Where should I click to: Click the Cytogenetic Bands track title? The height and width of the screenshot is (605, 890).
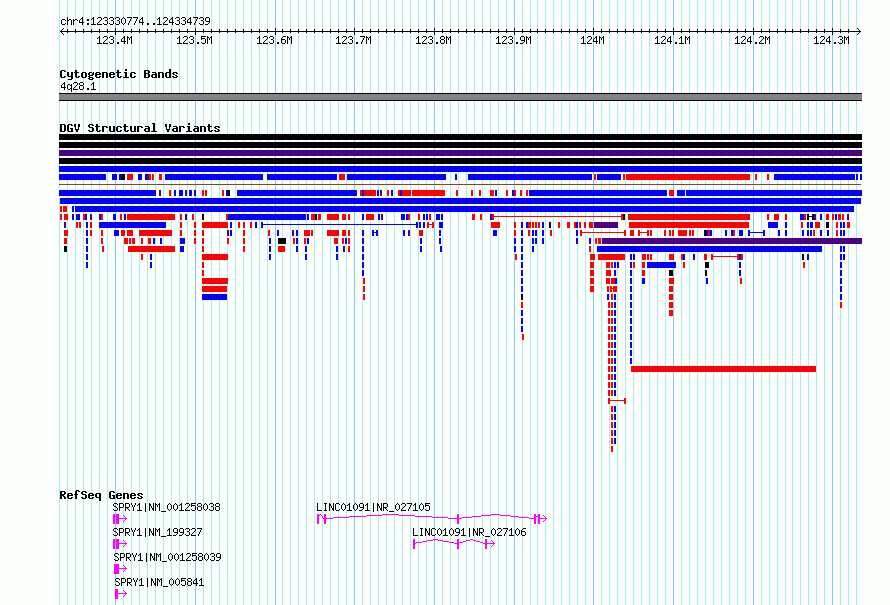[119, 74]
